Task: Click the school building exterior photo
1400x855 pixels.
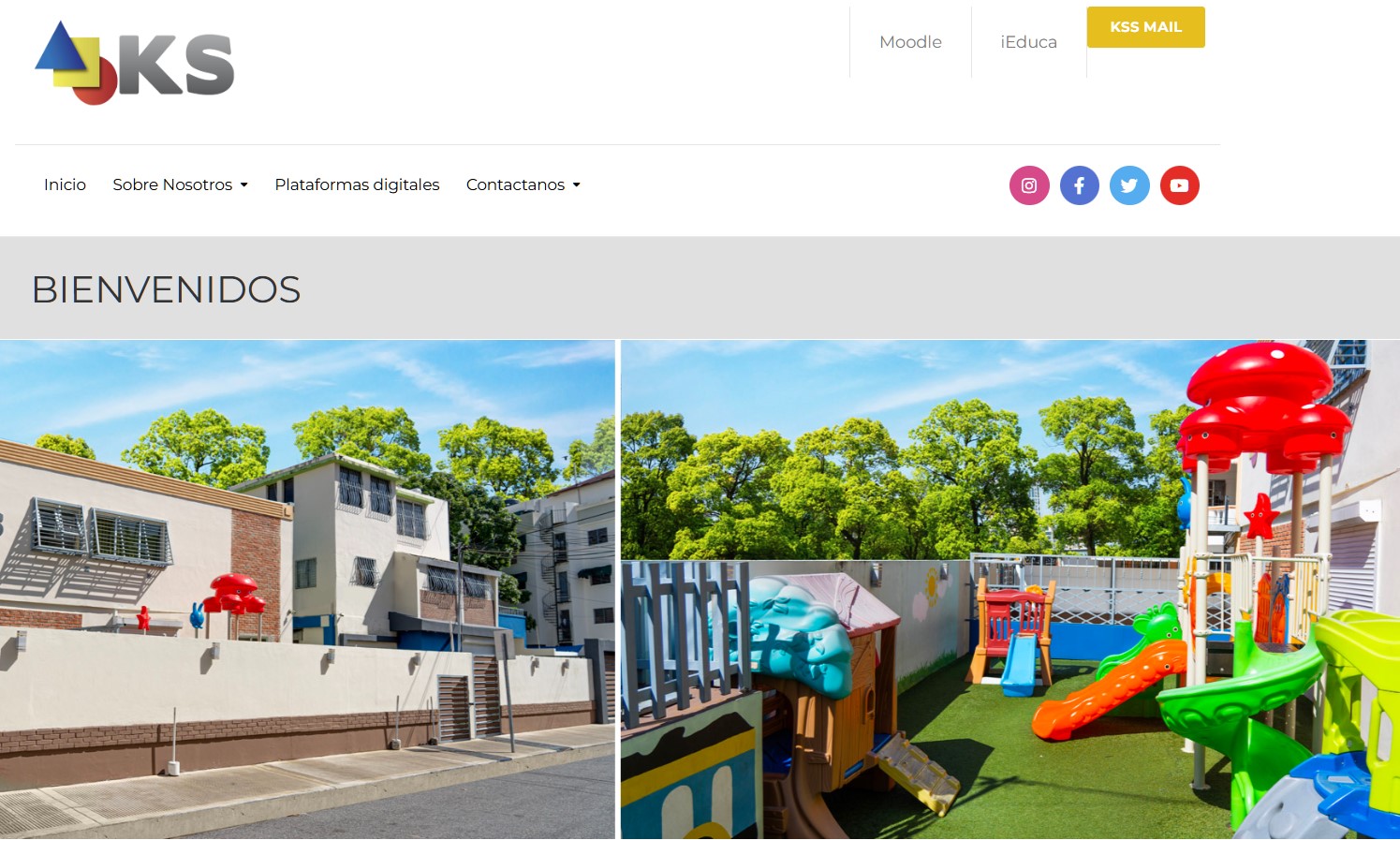Action: [x=307, y=589]
